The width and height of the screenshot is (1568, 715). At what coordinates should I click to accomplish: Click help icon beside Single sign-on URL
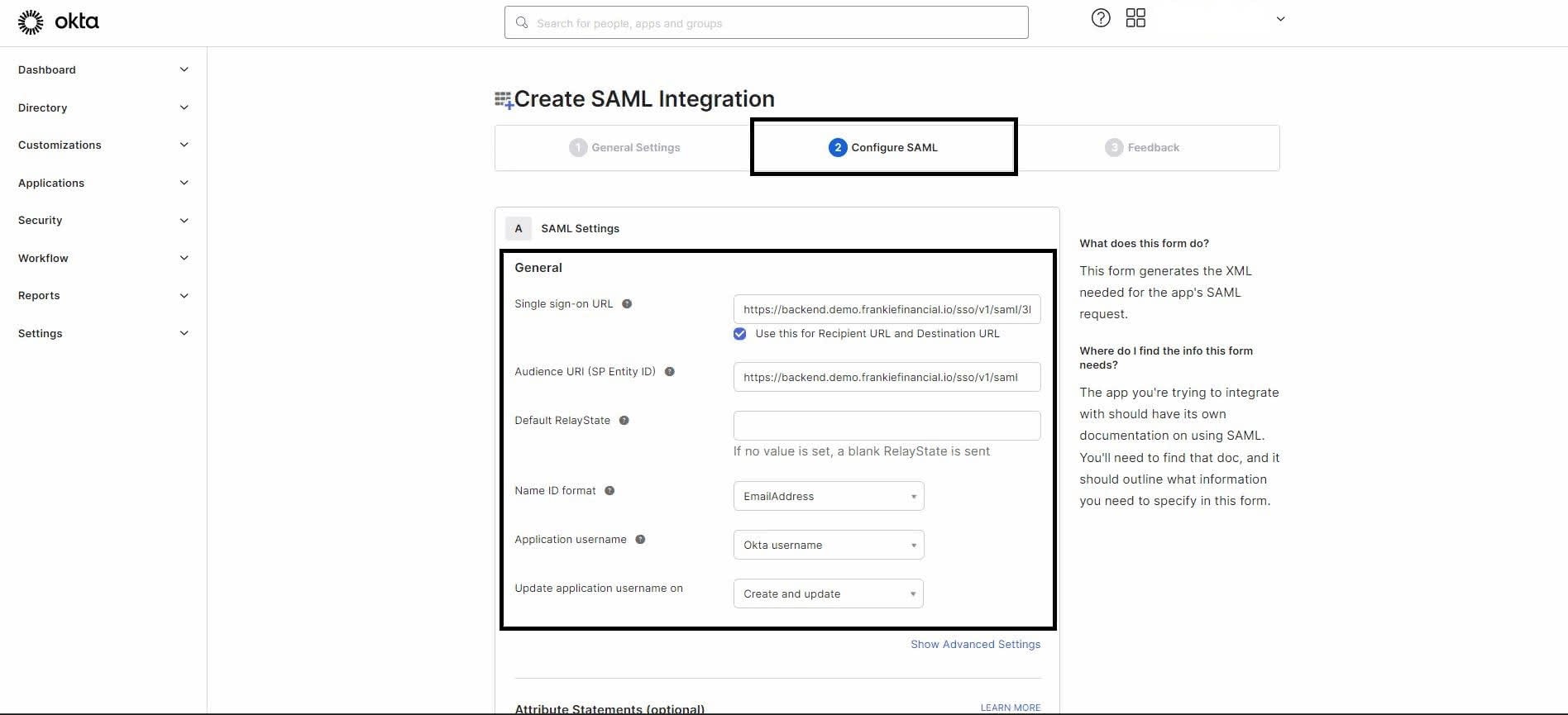click(627, 304)
